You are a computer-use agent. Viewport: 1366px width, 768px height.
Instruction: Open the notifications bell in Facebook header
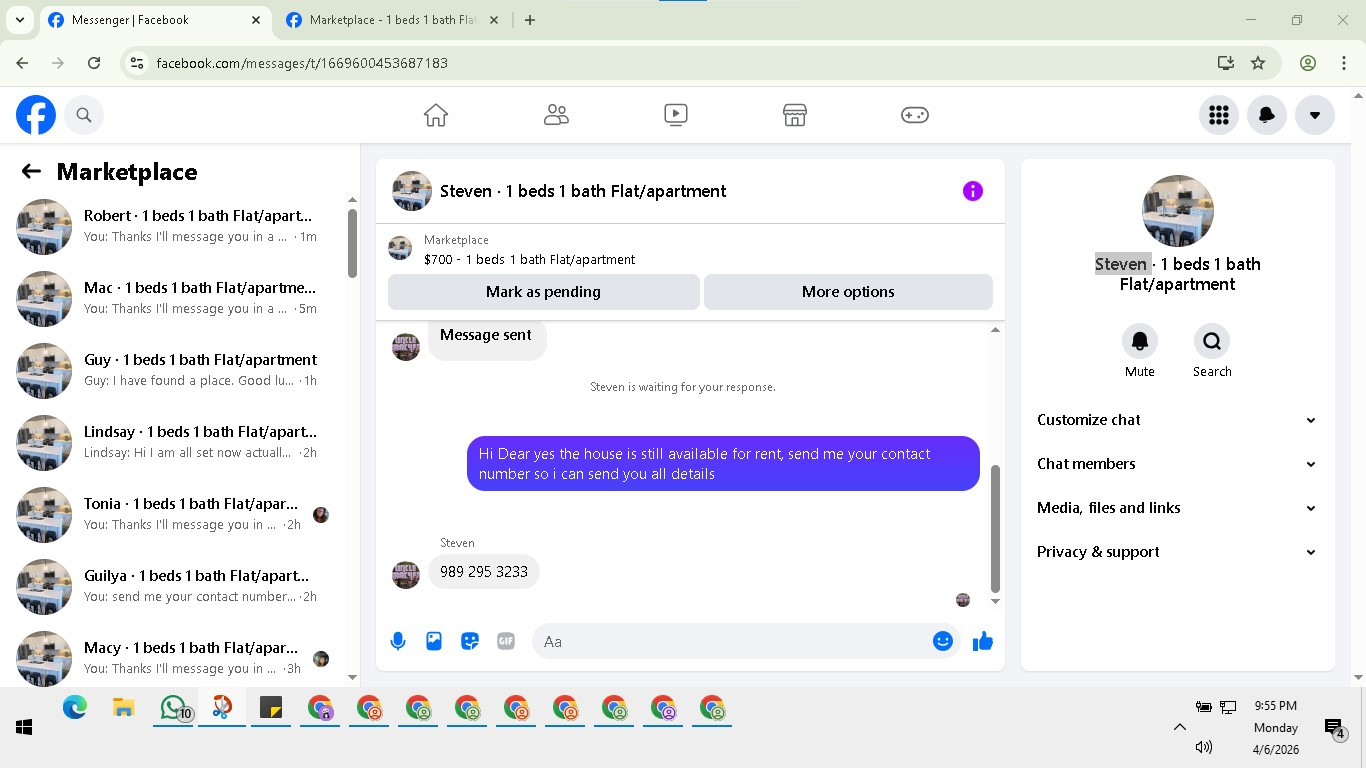point(1267,115)
